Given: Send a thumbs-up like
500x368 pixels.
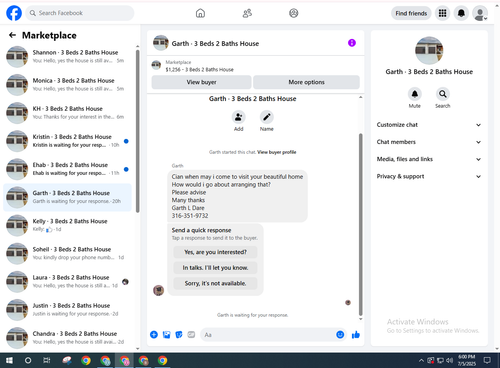Looking at the screenshot, I should [356, 335].
